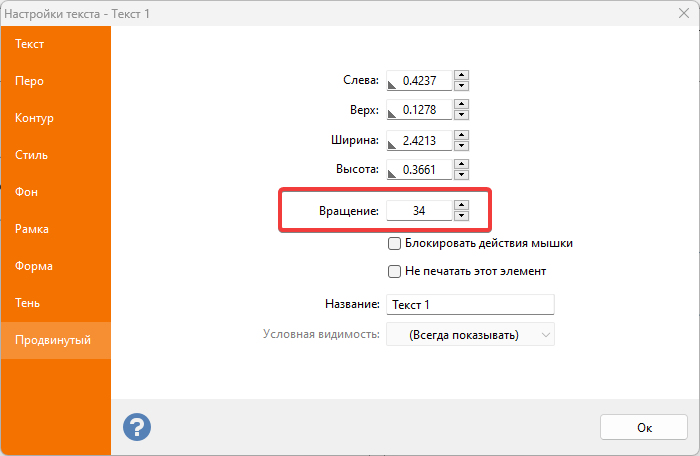Decrease Вращение rotation with down arrow
This screenshot has width=700, height=456.
(x=461, y=216)
